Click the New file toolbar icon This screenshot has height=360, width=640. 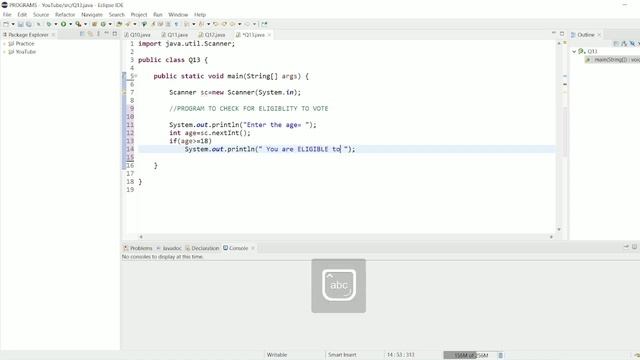(x=6, y=24)
